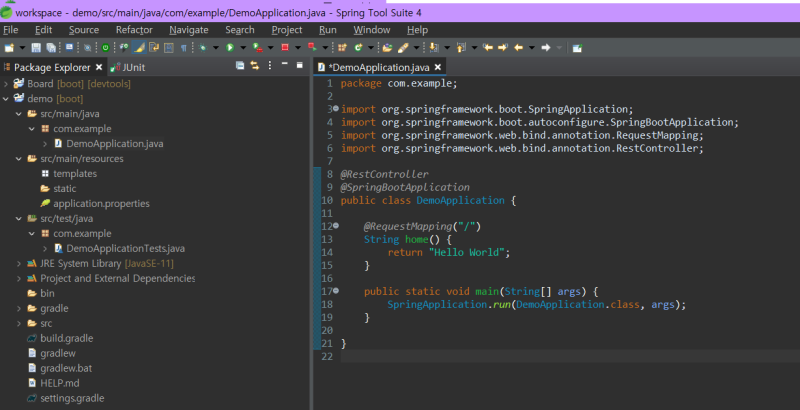
Task: Click the red Stop icon in toolbar
Action: 285,47
